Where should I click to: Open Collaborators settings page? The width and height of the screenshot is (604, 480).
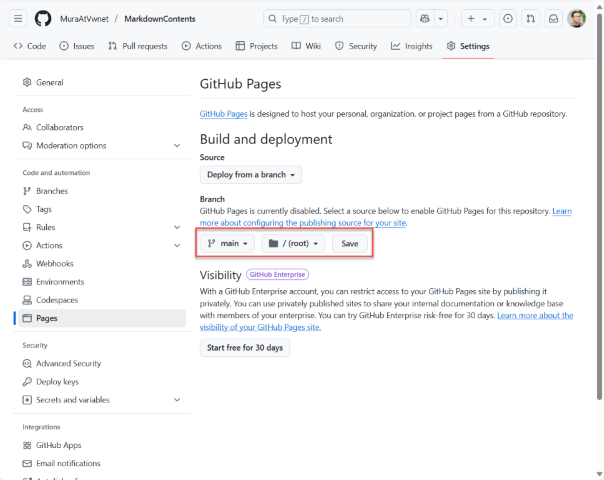(100, 128)
